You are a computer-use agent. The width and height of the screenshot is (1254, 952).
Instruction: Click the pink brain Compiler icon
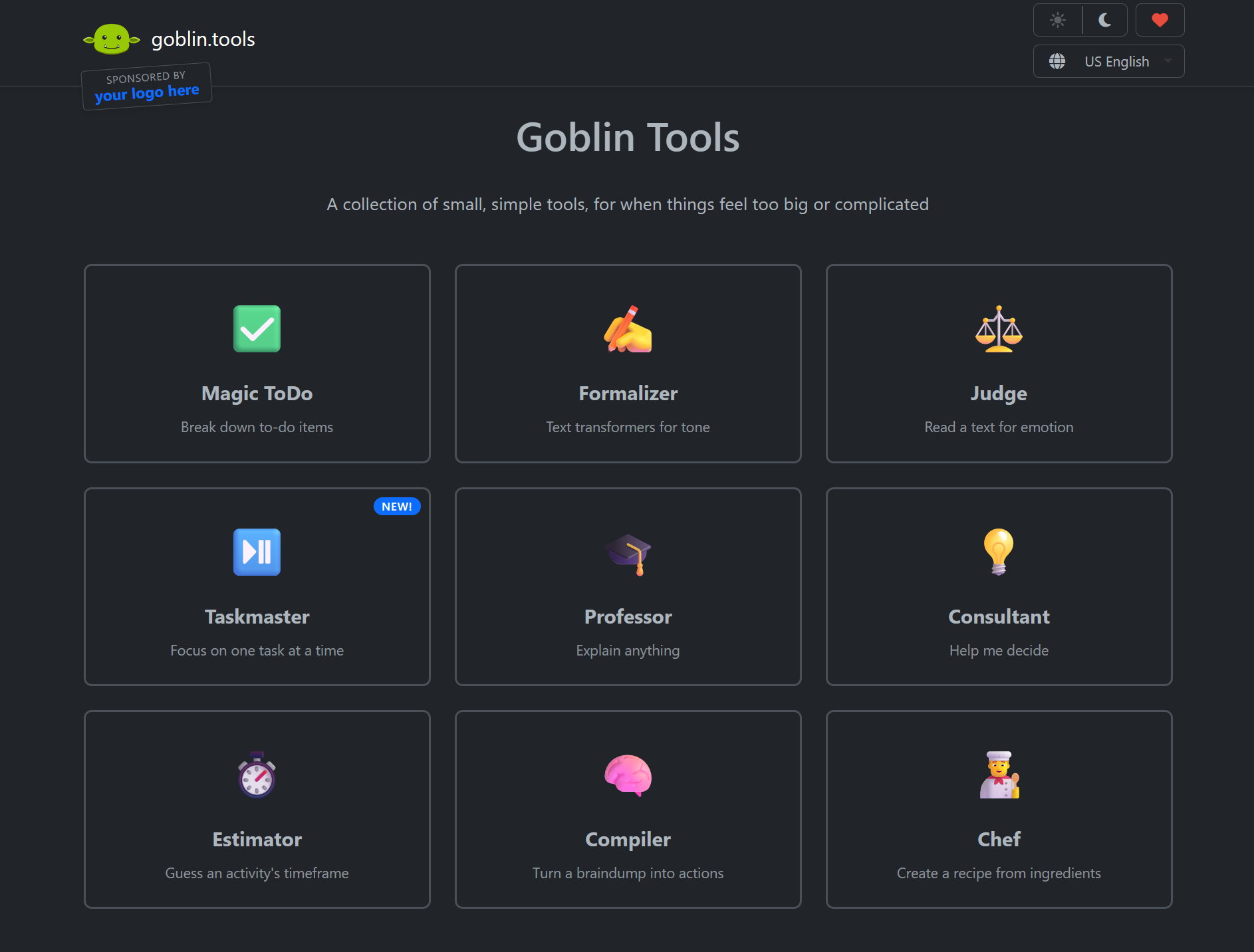[x=628, y=775]
